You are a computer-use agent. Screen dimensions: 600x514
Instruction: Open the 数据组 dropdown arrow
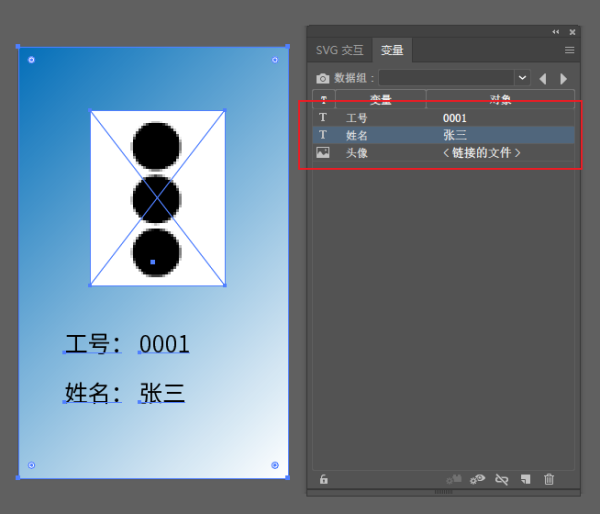[x=522, y=78]
